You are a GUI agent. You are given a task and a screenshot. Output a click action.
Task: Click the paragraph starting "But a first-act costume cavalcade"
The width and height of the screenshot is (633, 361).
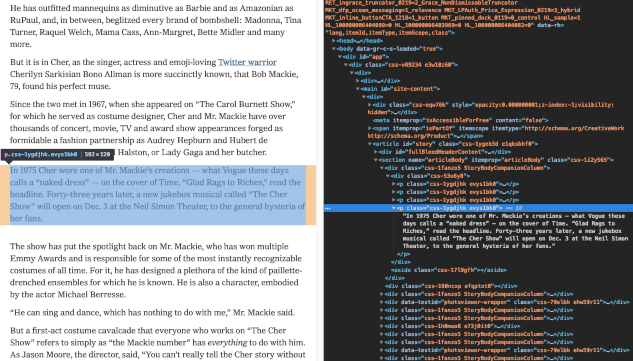coord(157,342)
